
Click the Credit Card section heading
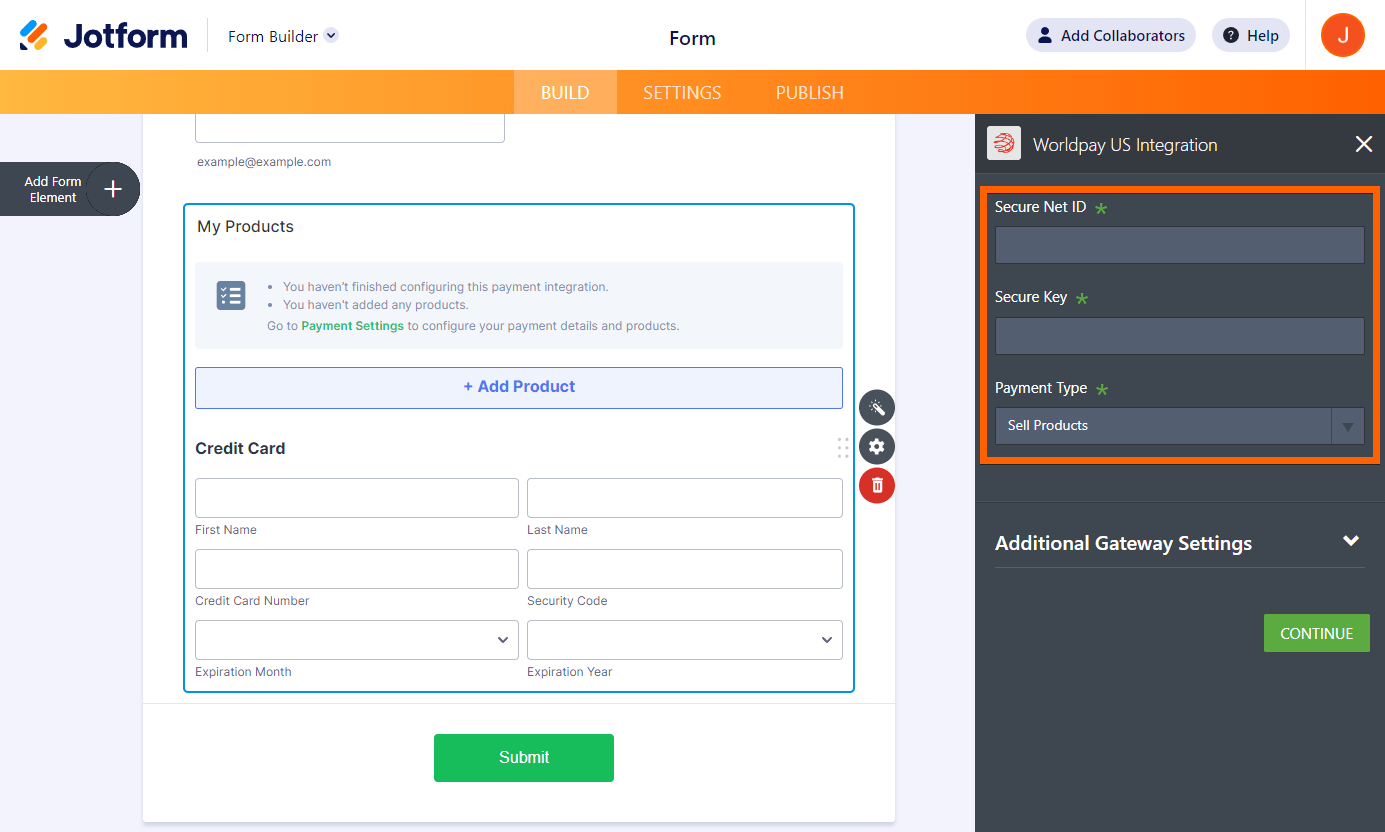coord(240,449)
